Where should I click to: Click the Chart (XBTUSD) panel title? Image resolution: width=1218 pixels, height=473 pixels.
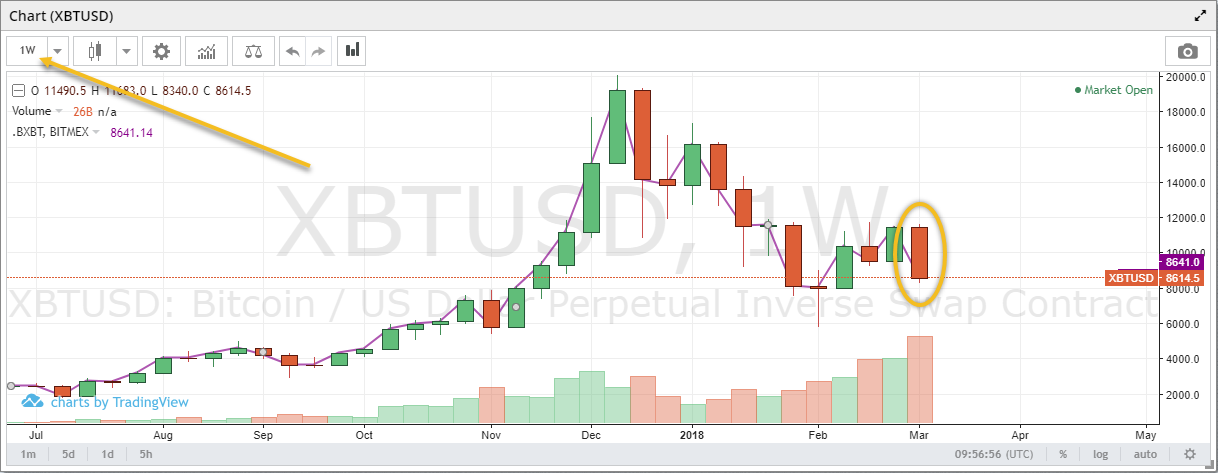pyautogui.click(x=59, y=15)
